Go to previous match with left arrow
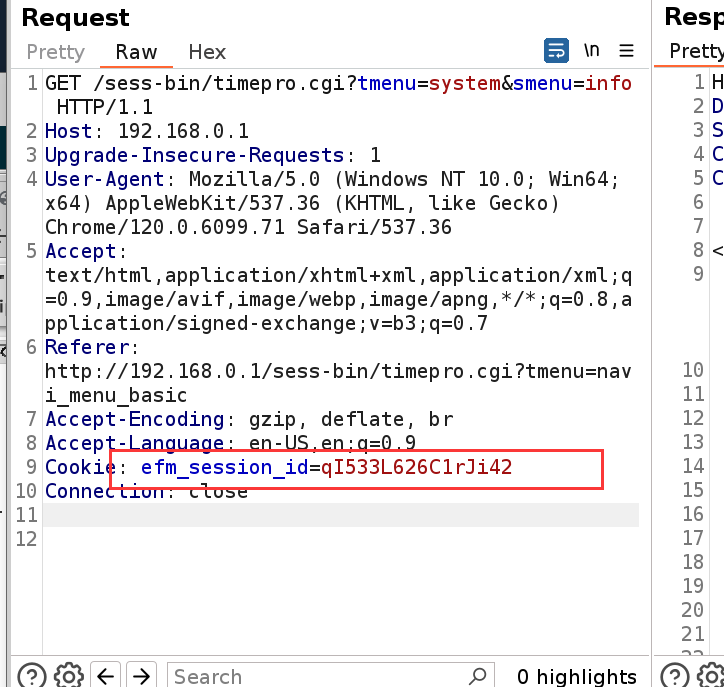This screenshot has width=724, height=687. [105, 675]
